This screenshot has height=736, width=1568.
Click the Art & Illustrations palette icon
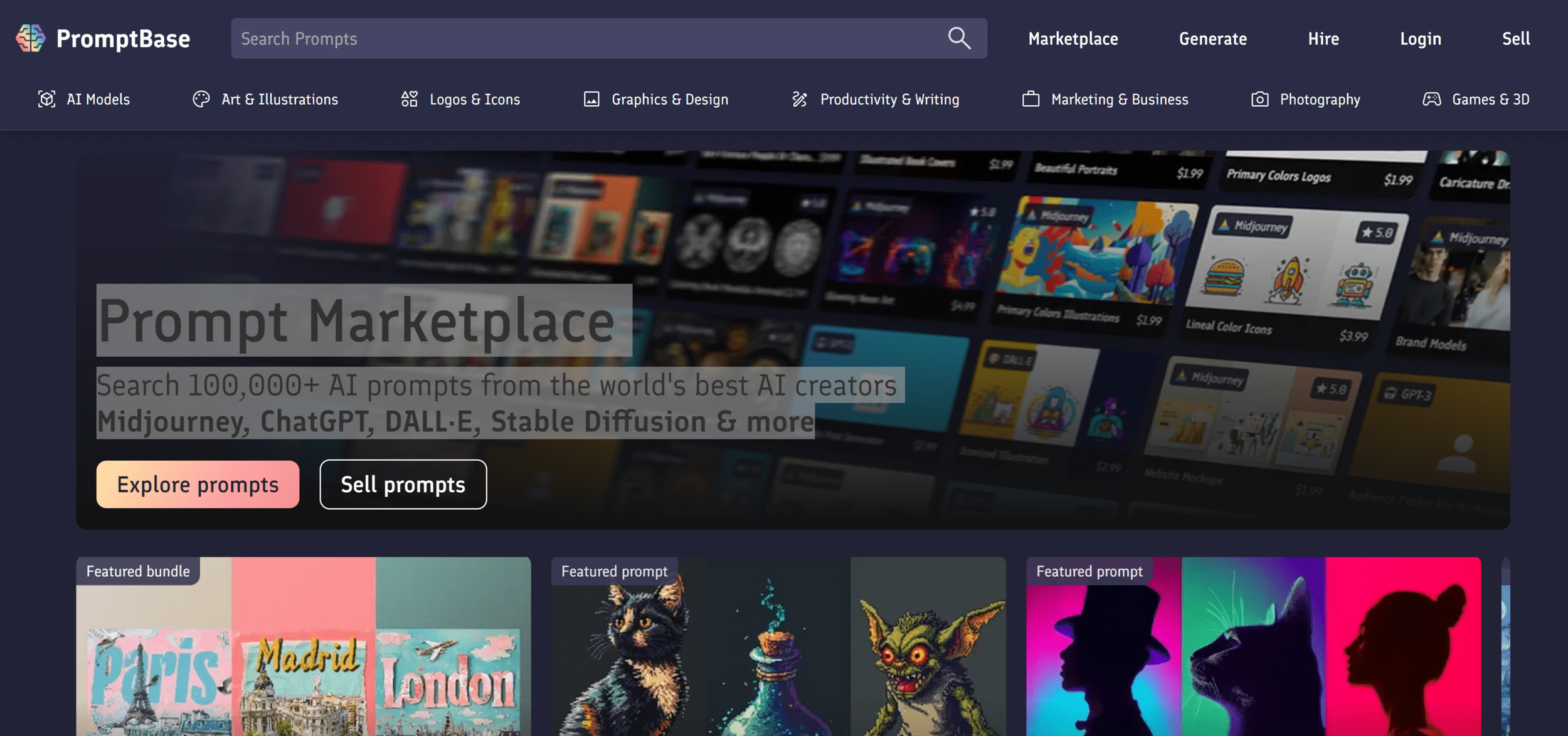201,99
